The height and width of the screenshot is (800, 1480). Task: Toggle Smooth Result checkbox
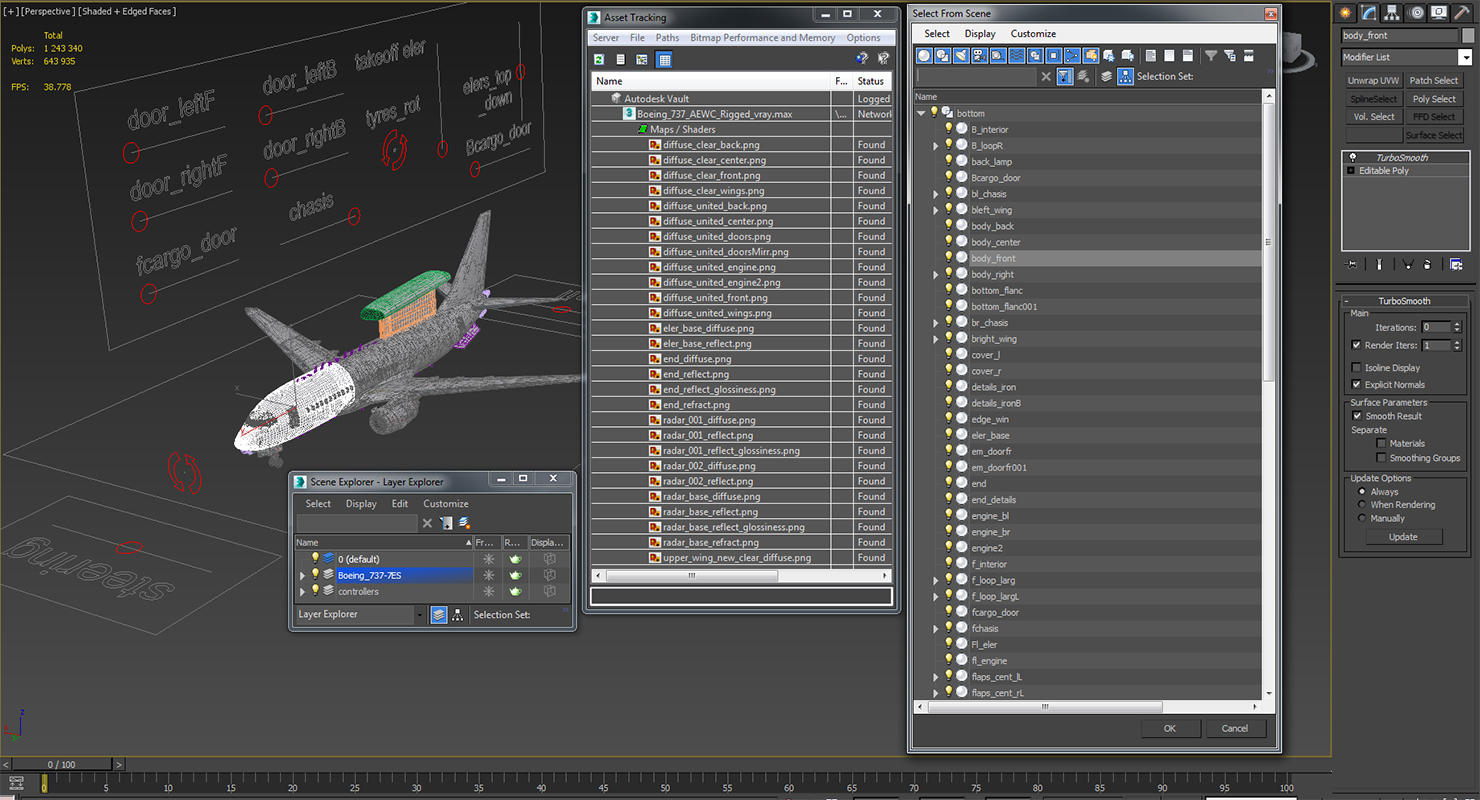[x=1357, y=416]
